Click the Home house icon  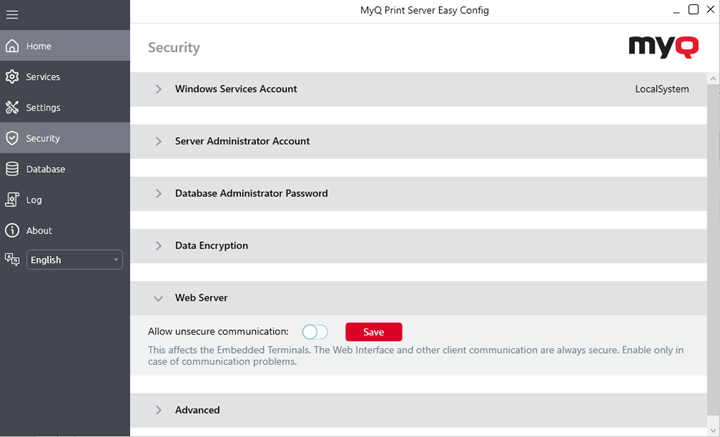tap(12, 46)
